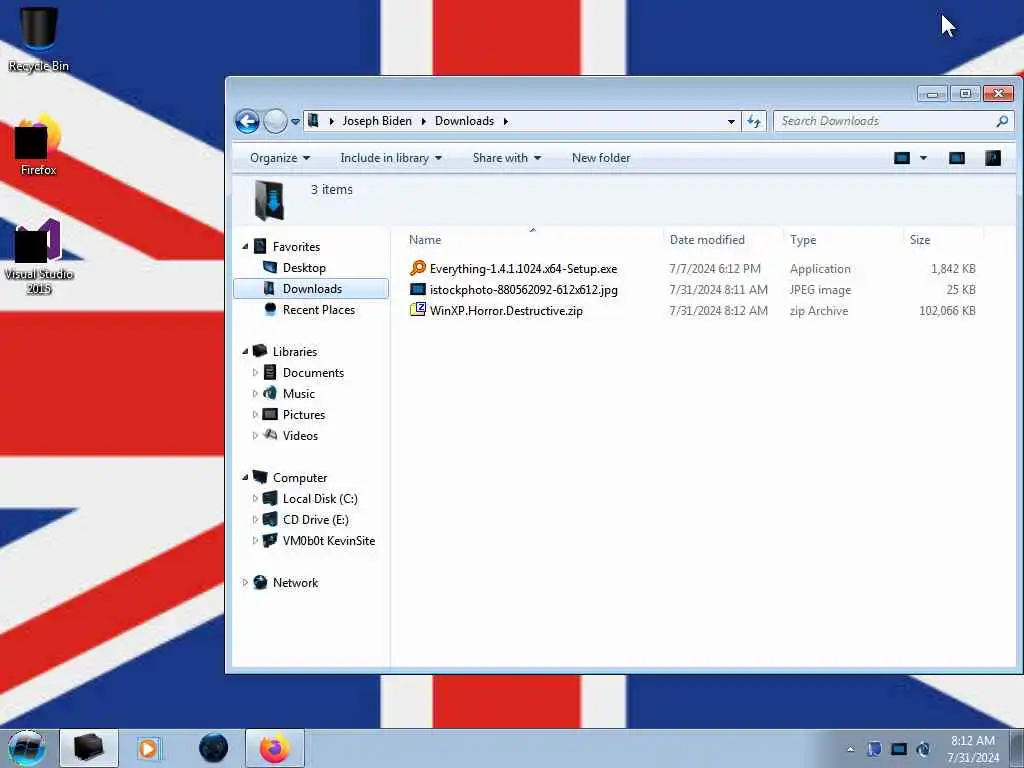This screenshot has width=1024, height=768.
Task: Click the search magnifier icon
Action: 1002,121
